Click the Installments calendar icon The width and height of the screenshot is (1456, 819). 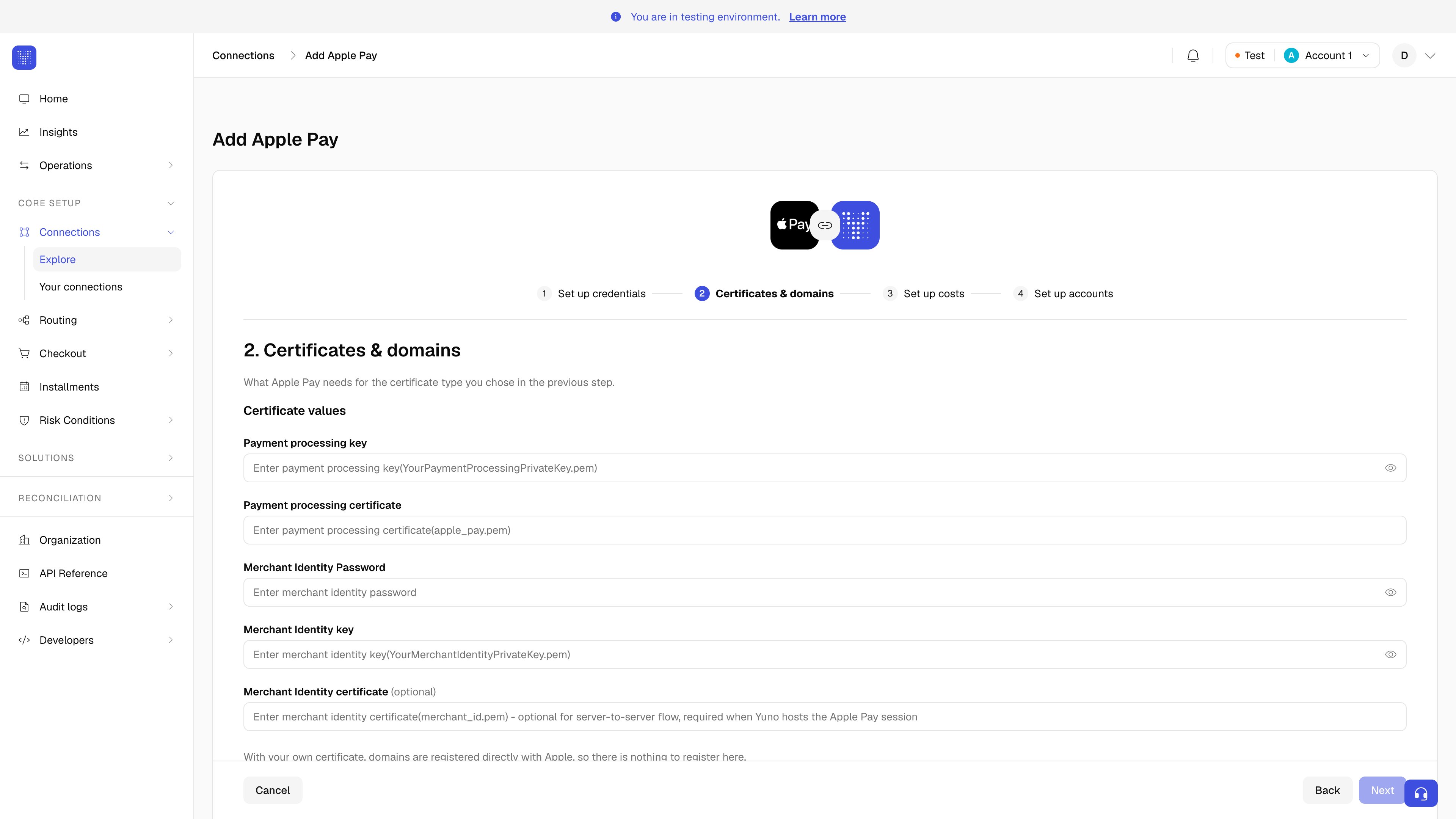click(x=24, y=387)
